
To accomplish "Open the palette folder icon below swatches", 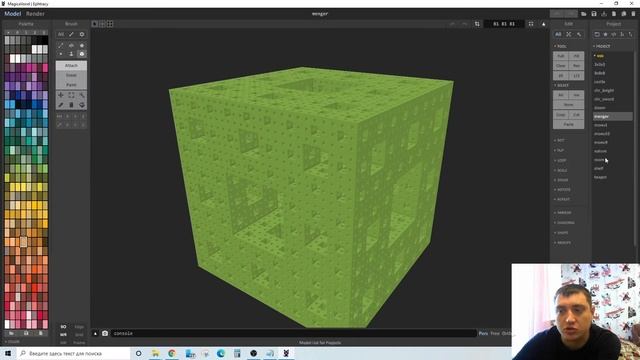I will click(11, 333).
